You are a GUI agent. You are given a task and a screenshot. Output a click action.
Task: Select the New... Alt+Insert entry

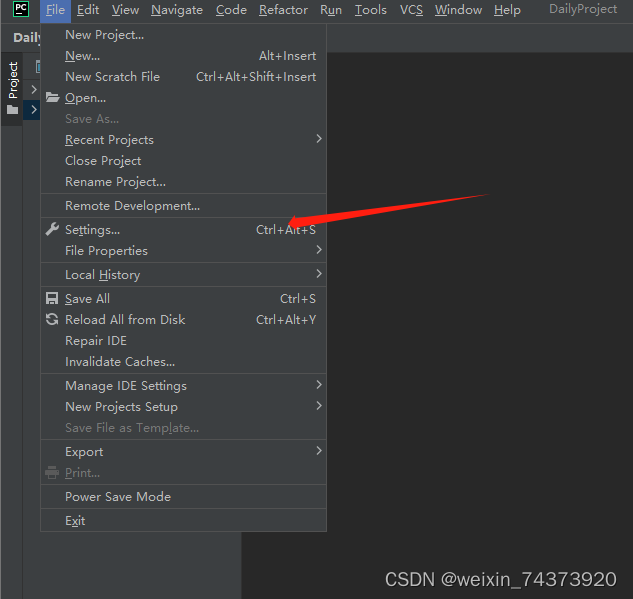point(183,56)
